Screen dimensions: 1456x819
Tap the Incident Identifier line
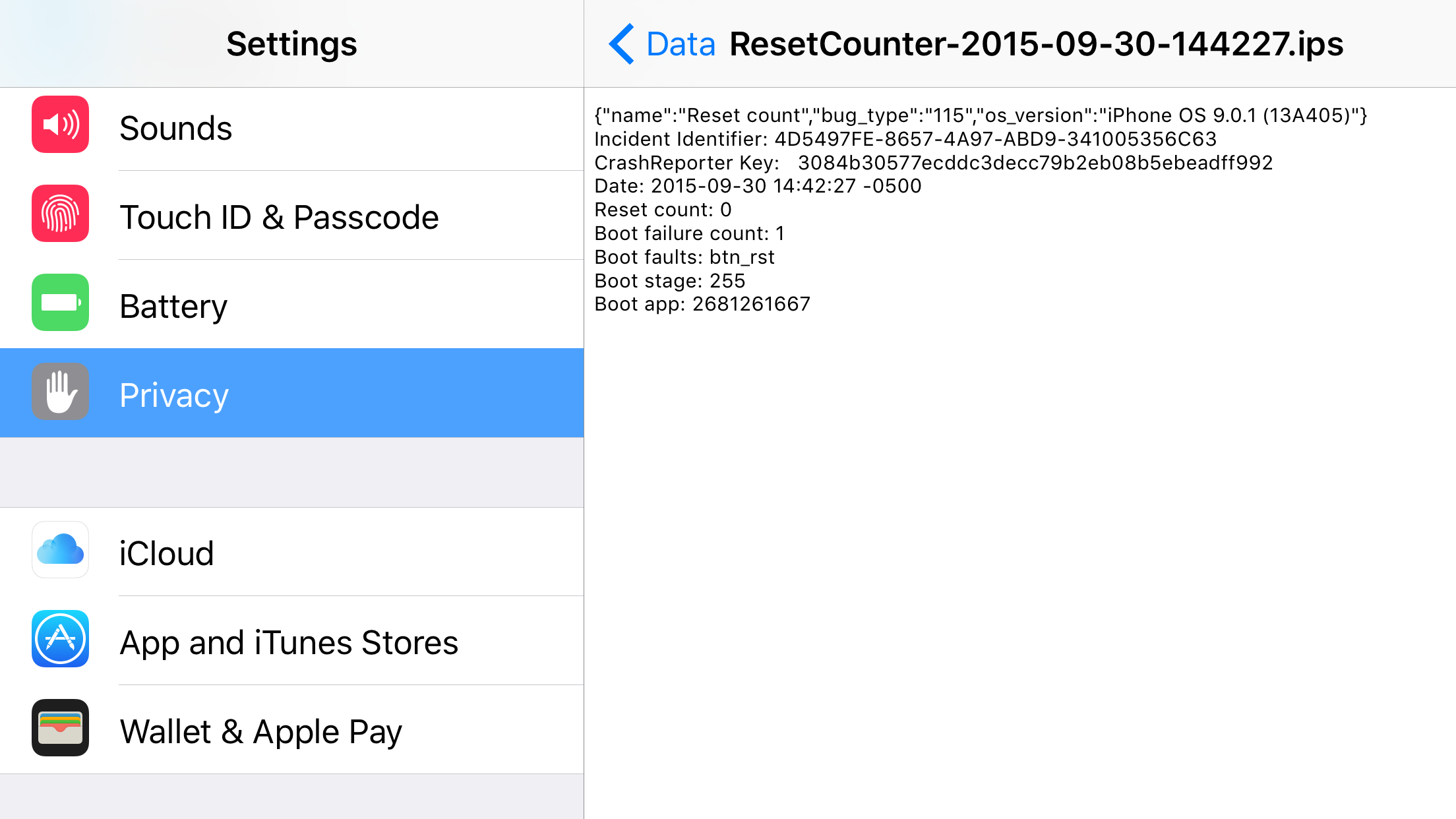click(x=905, y=139)
